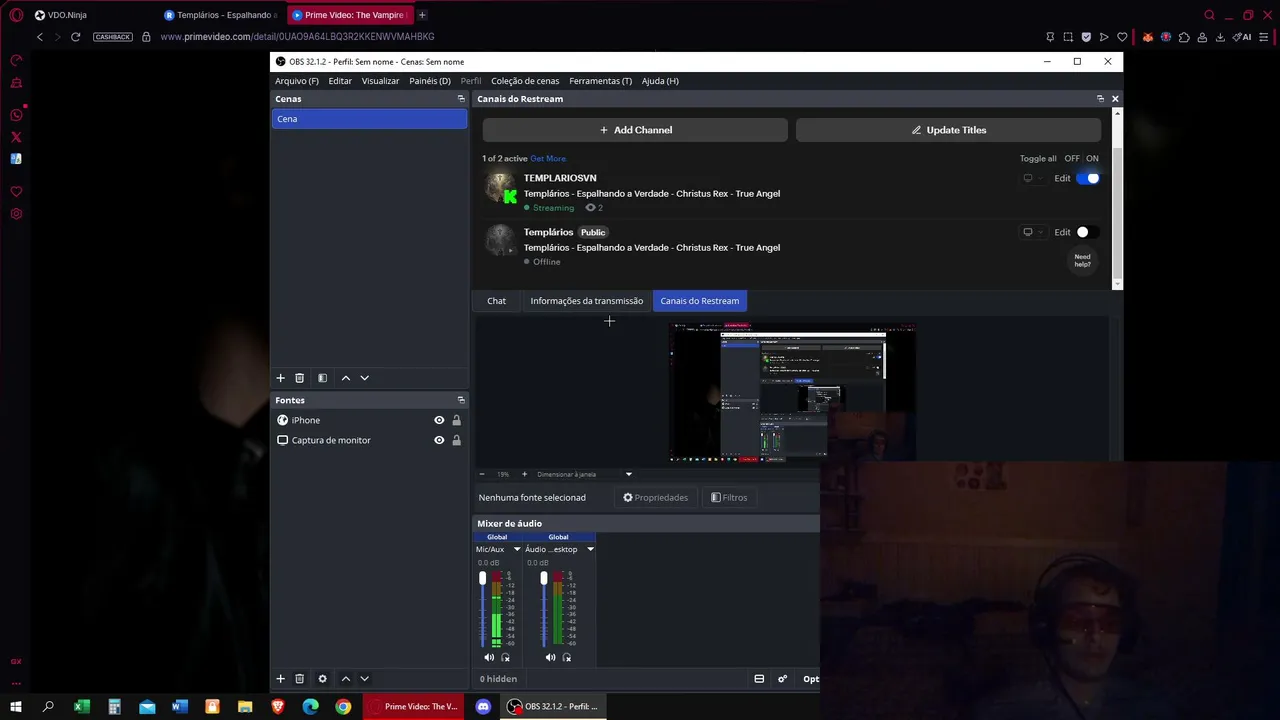Open Brave browser from taskbar

tap(278, 707)
